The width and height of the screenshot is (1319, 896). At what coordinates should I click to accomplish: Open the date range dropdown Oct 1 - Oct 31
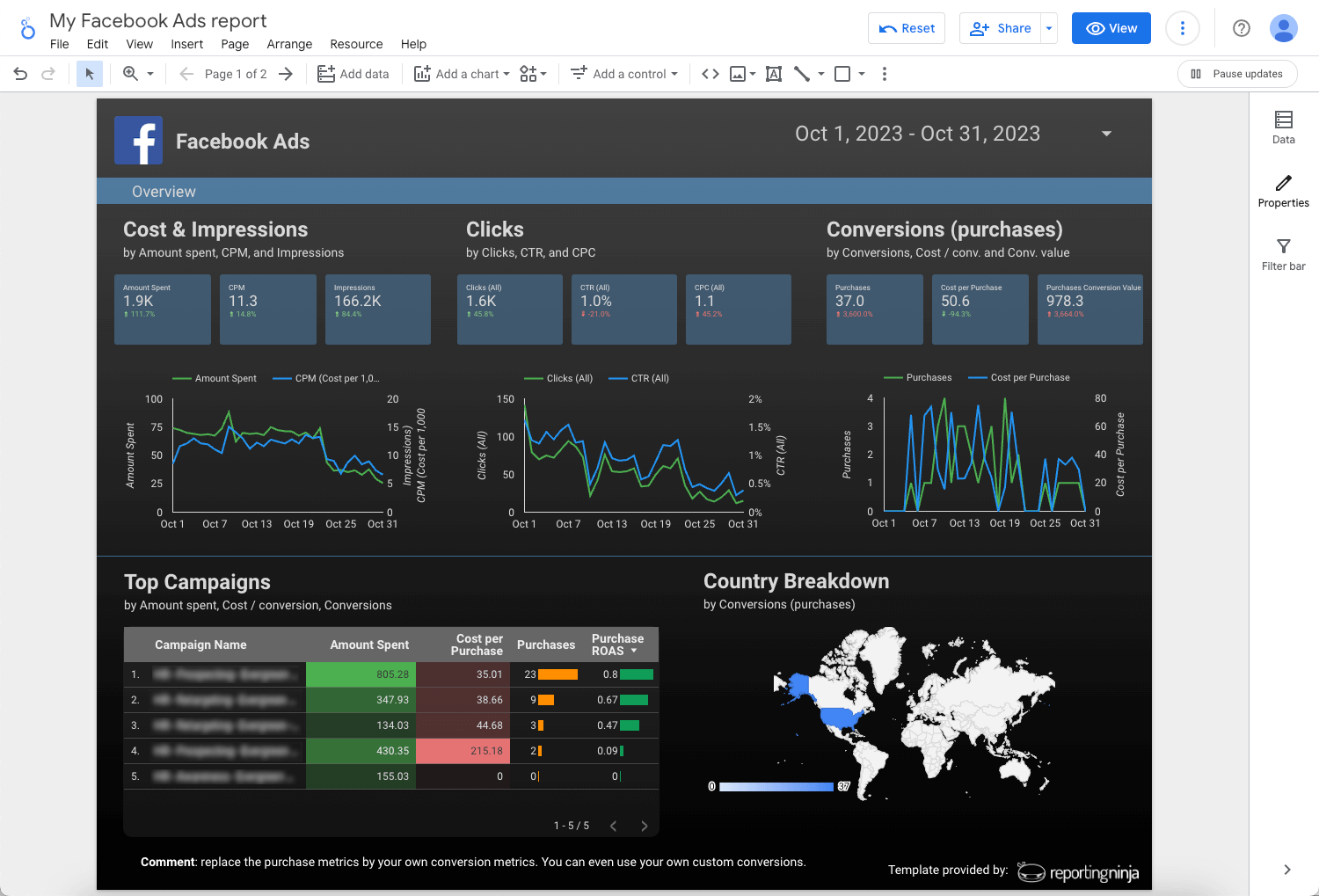click(1104, 134)
